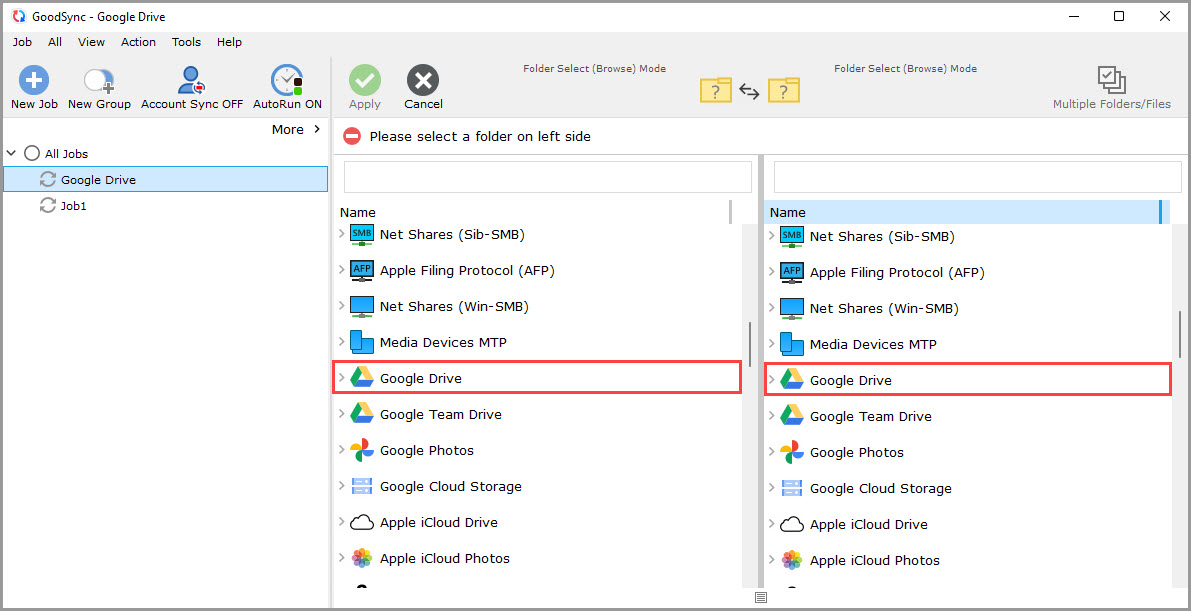Click the right folder question mark icon
Screen dimensions: 1191x611
coord(784,90)
